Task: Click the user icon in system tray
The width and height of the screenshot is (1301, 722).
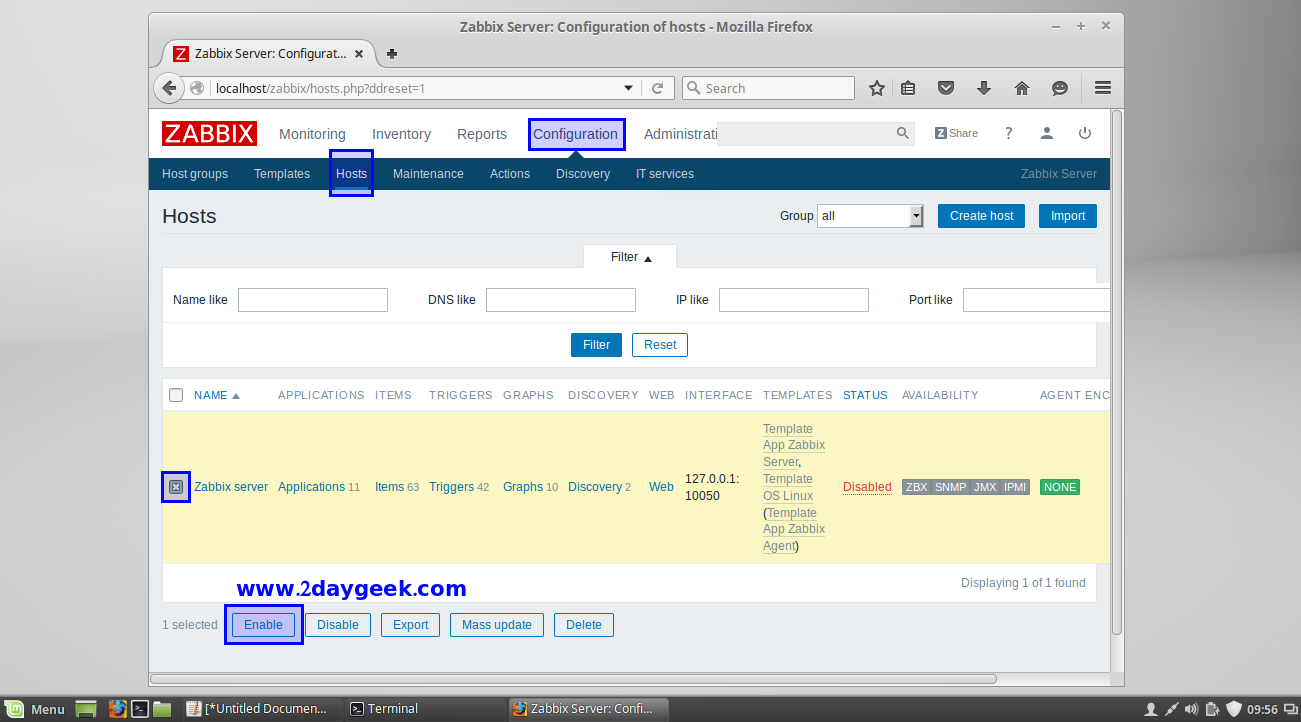Action: tap(1151, 709)
